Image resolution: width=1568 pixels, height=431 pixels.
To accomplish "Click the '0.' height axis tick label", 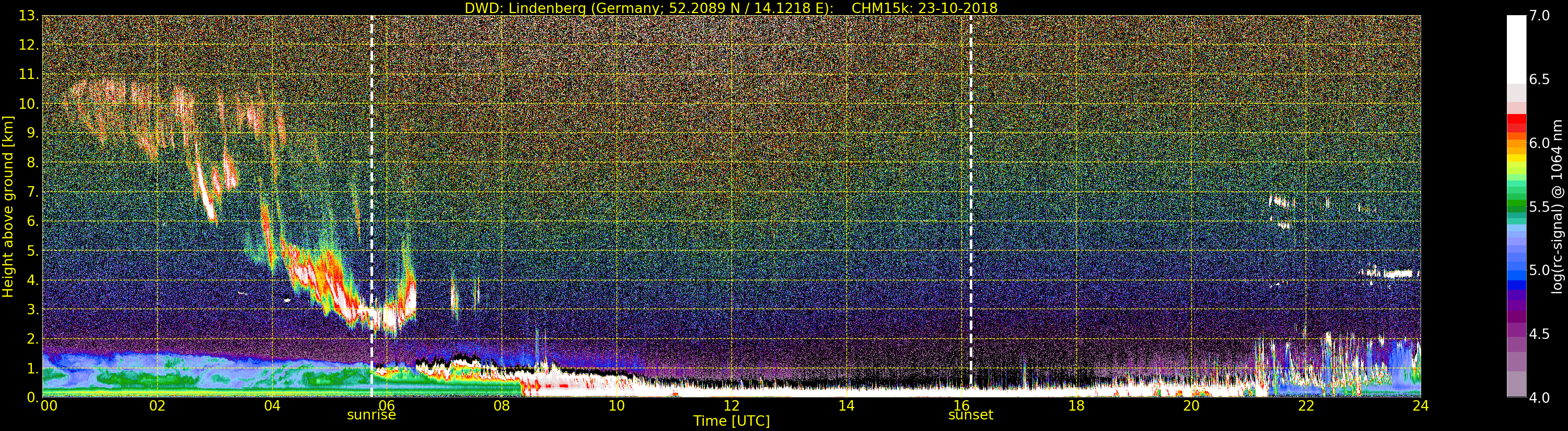I will 32,397.
